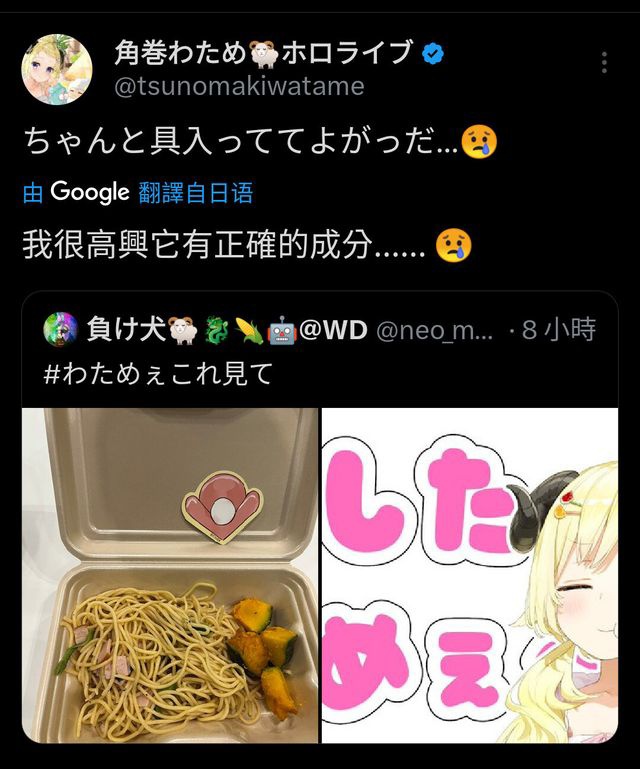This screenshot has height=769, width=640.
Task: Click the quoted username 負け犬
Action: tap(127, 329)
